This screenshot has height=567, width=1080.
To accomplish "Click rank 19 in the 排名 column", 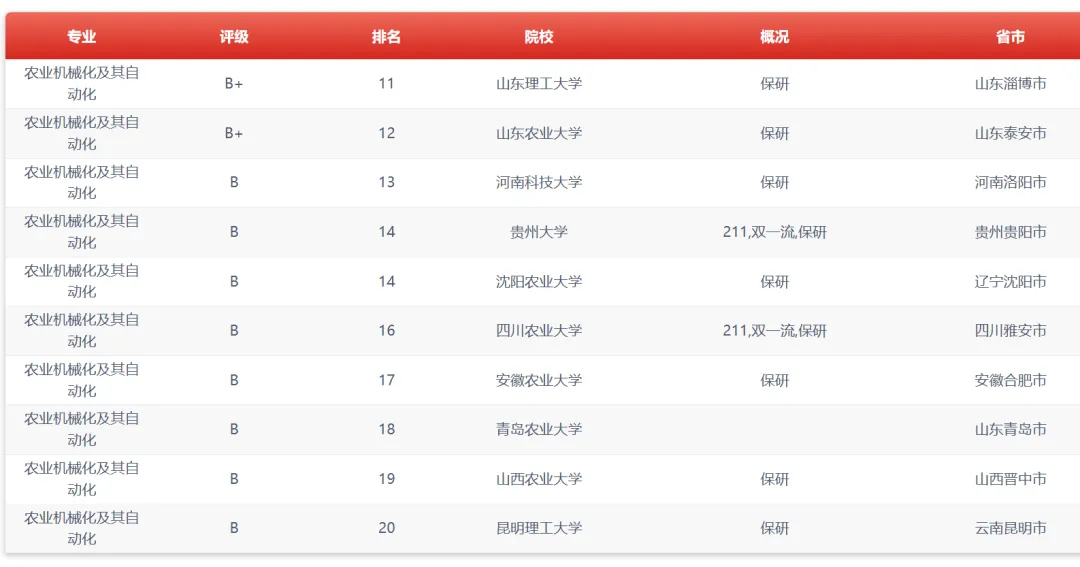I will pos(386,478).
